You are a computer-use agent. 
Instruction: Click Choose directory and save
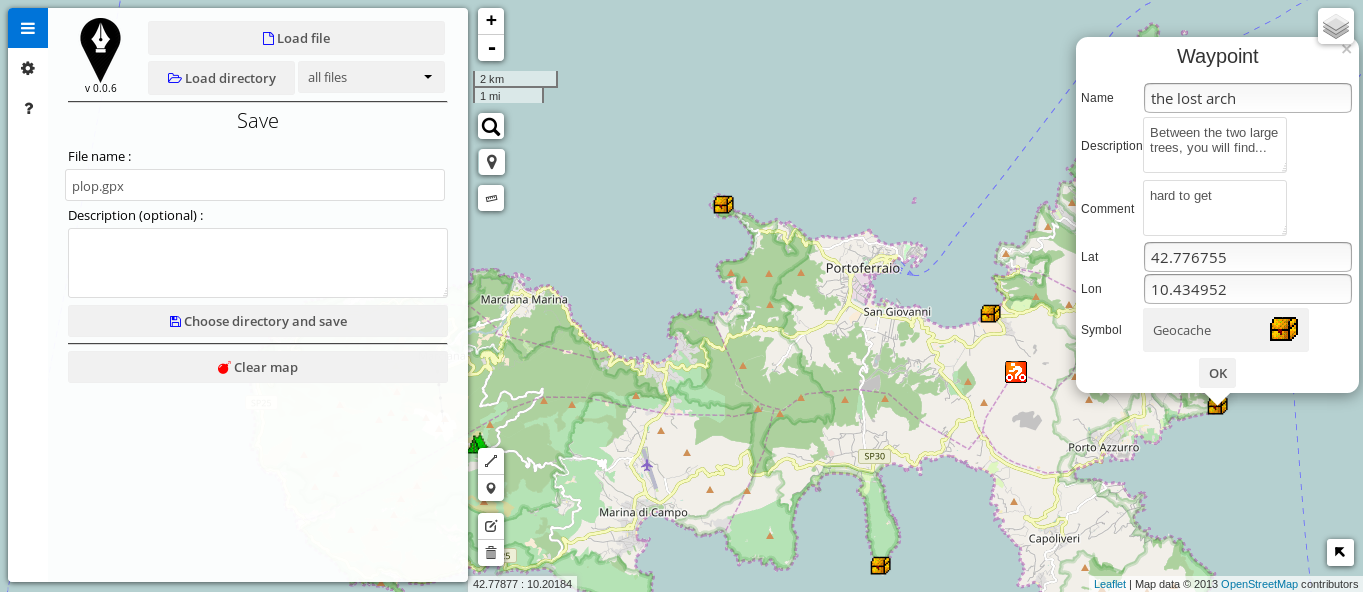[x=258, y=321]
